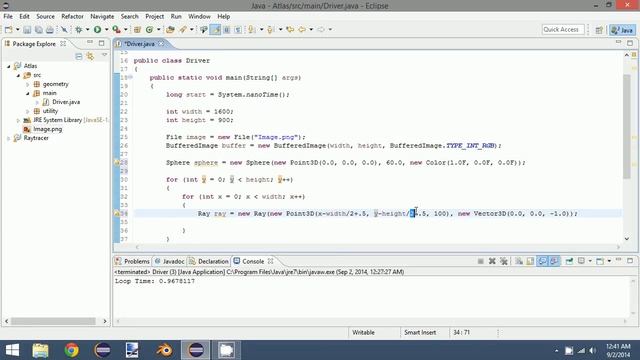Click the New Java Package icon
640x360 pixels.
(138, 29)
